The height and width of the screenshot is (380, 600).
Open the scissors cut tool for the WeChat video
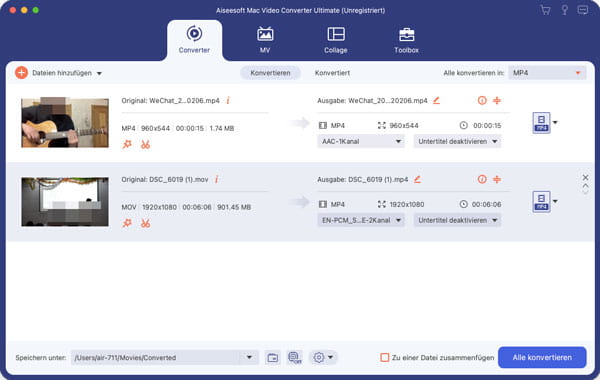tap(145, 144)
